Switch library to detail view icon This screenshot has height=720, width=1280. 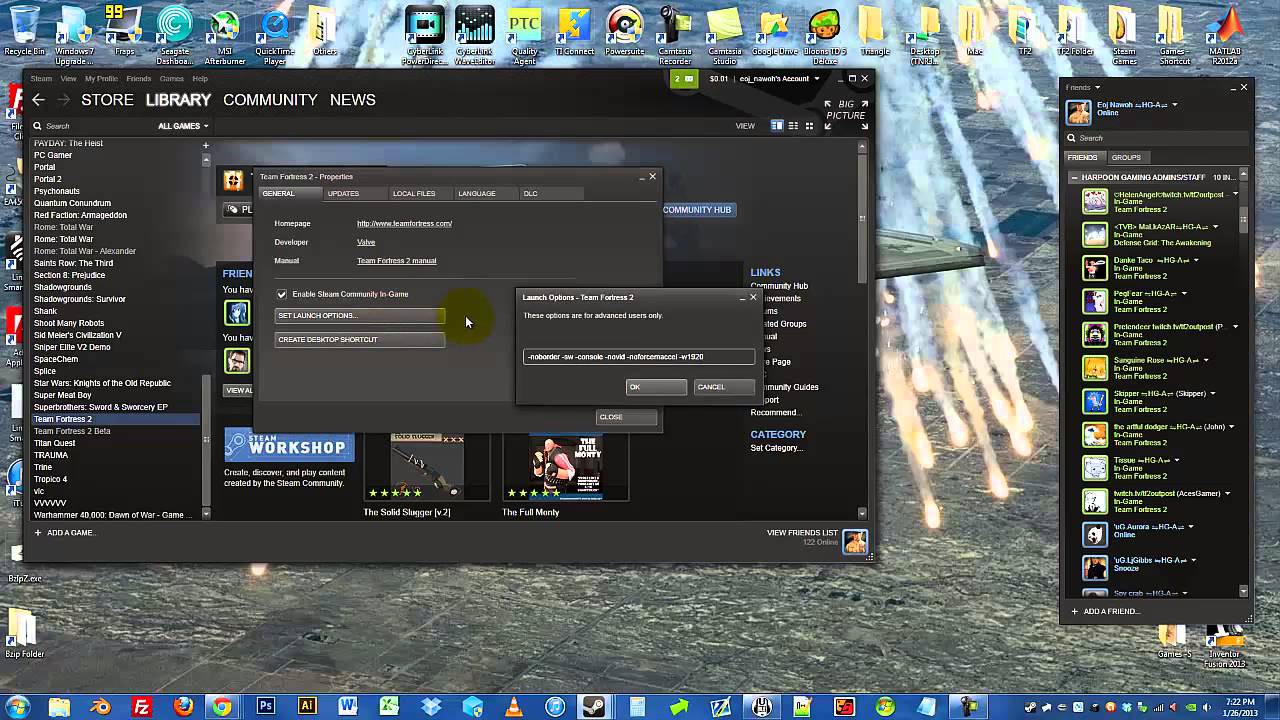click(x=776, y=126)
